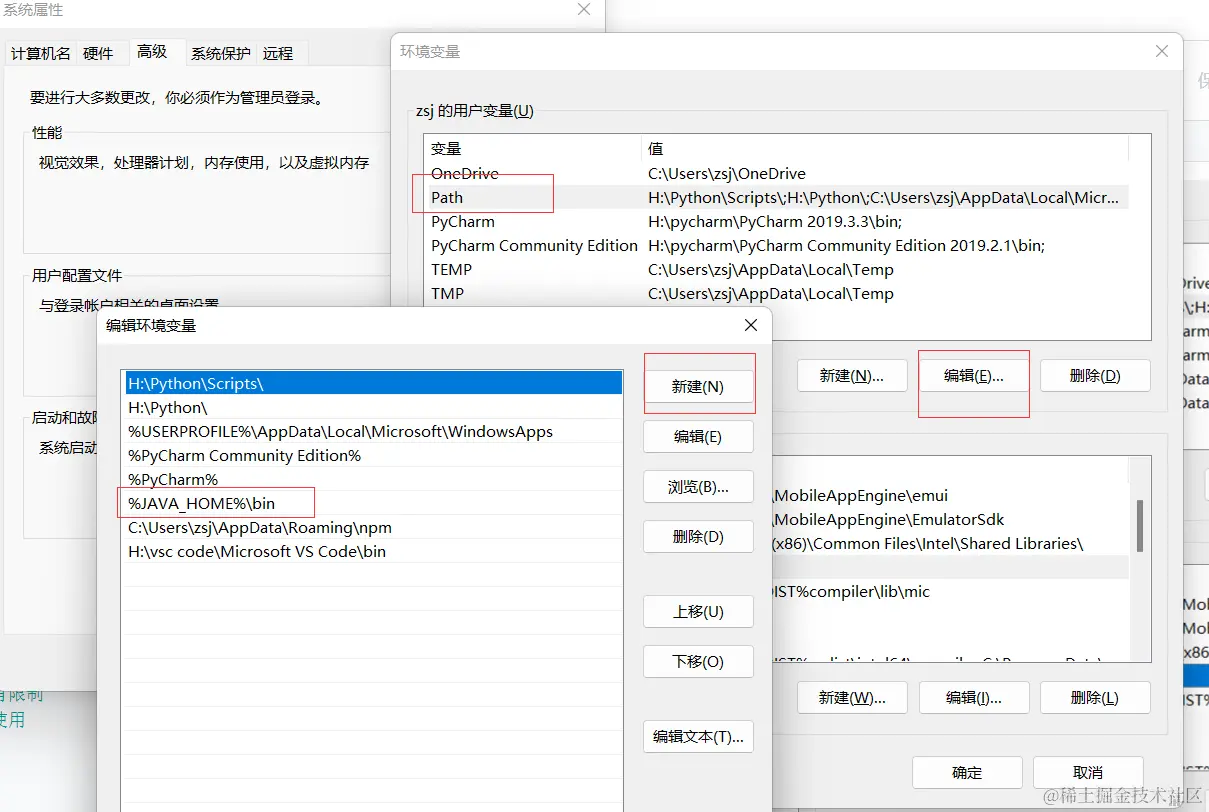Select the %JAVA_HOME%\bin entry
Screen dimensions: 1209x812
(x=373, y=503)
